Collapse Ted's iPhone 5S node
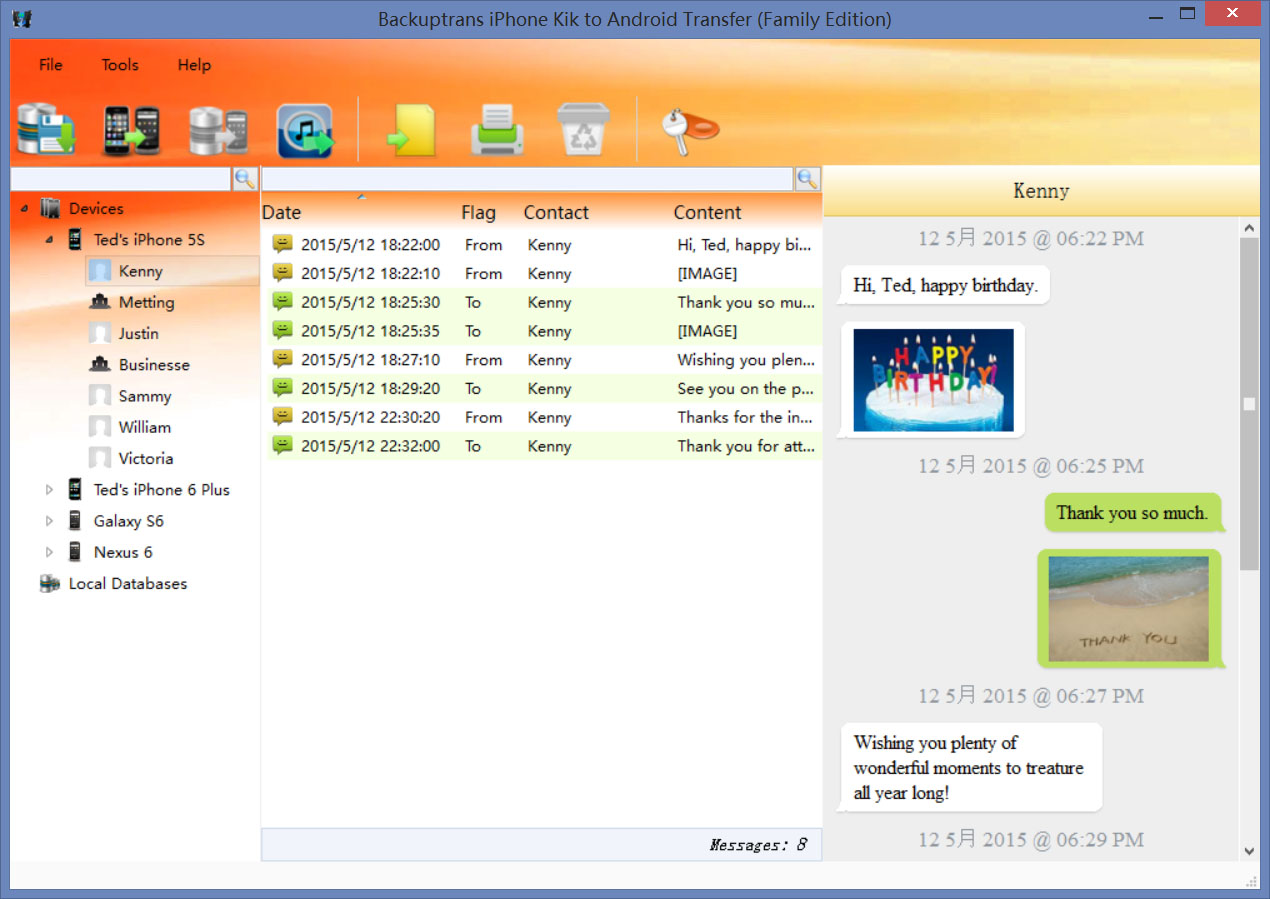The image size is (1270, 899). point(49,240)
